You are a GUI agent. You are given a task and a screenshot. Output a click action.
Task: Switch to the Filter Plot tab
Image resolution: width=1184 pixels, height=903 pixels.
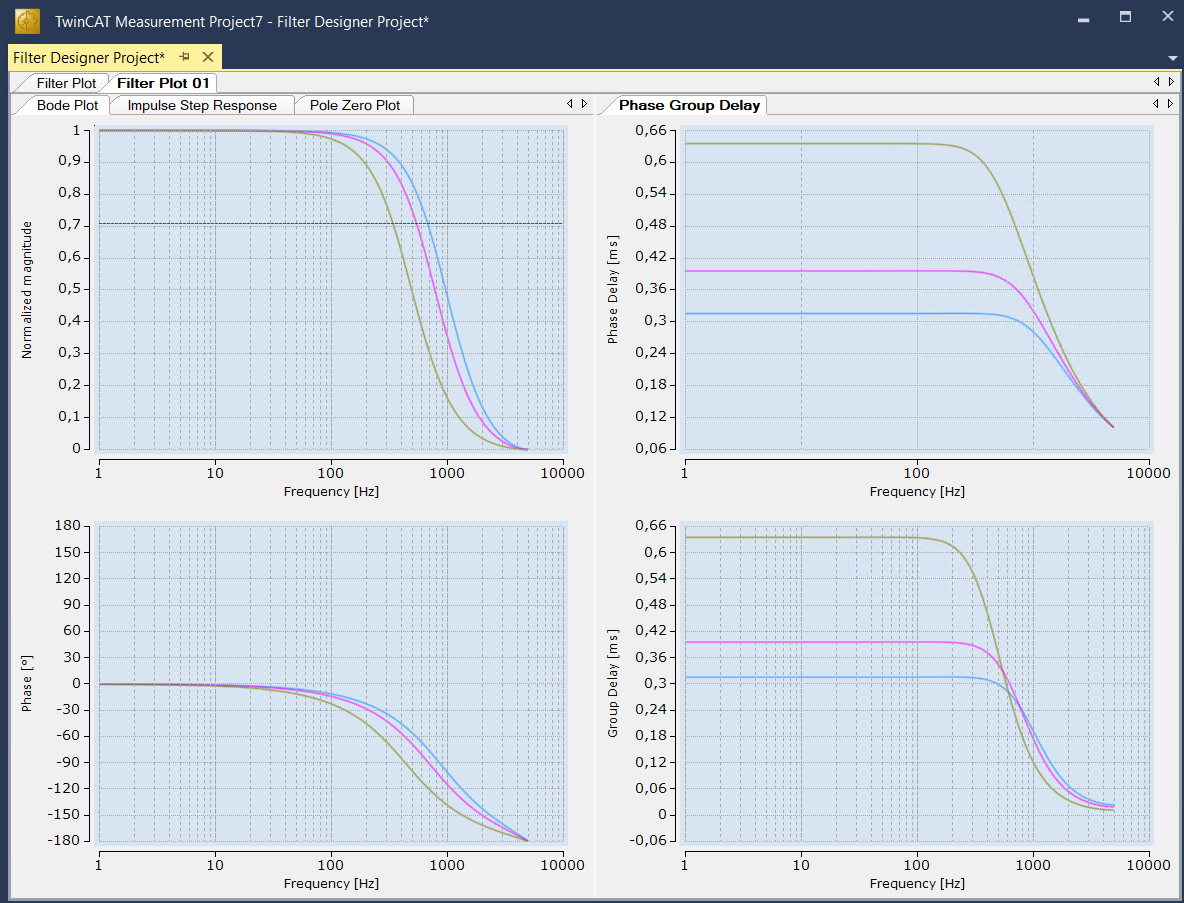(x=66, y=83)
